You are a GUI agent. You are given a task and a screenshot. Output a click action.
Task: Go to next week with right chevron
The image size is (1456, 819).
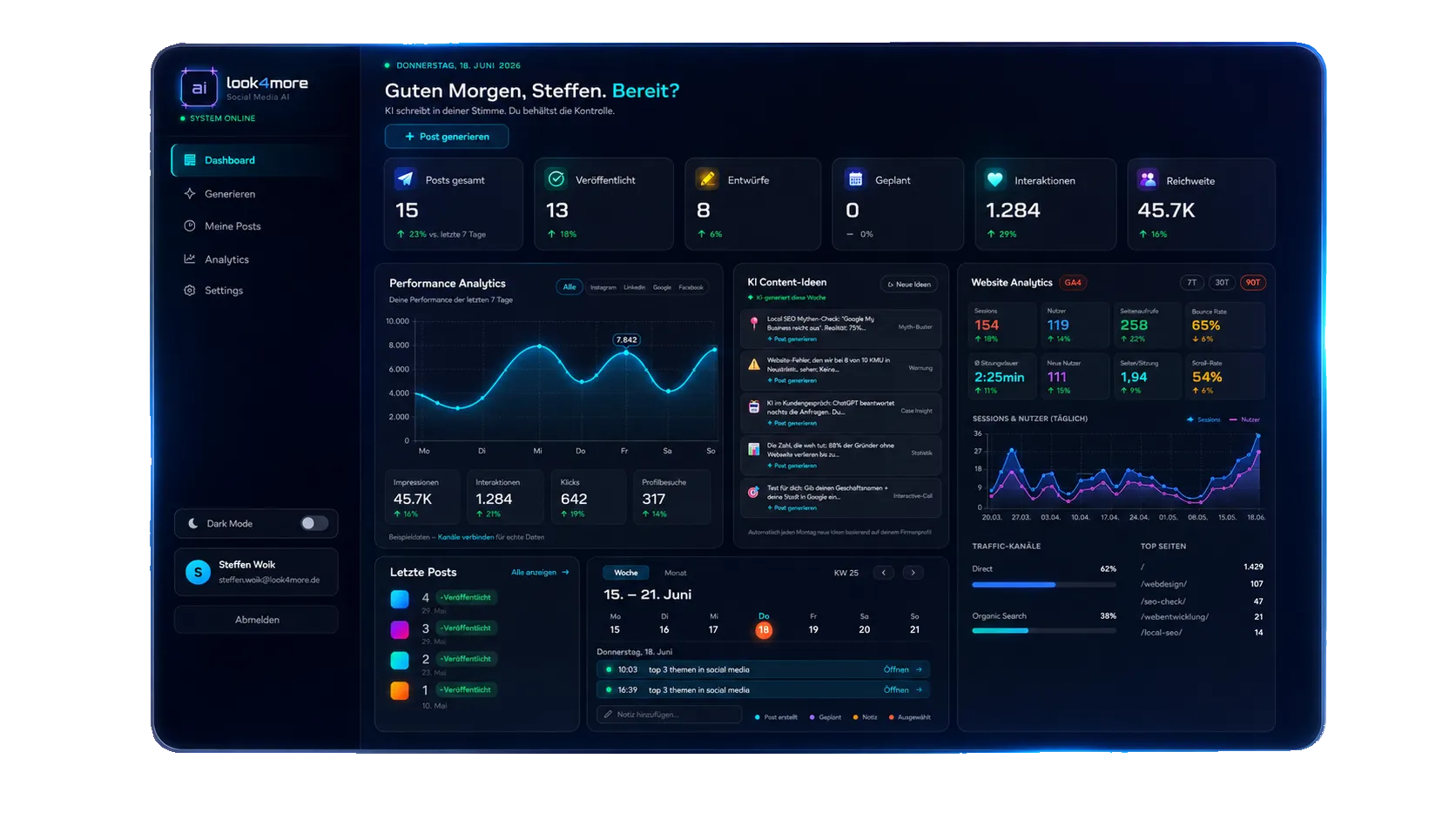point(913,573)
